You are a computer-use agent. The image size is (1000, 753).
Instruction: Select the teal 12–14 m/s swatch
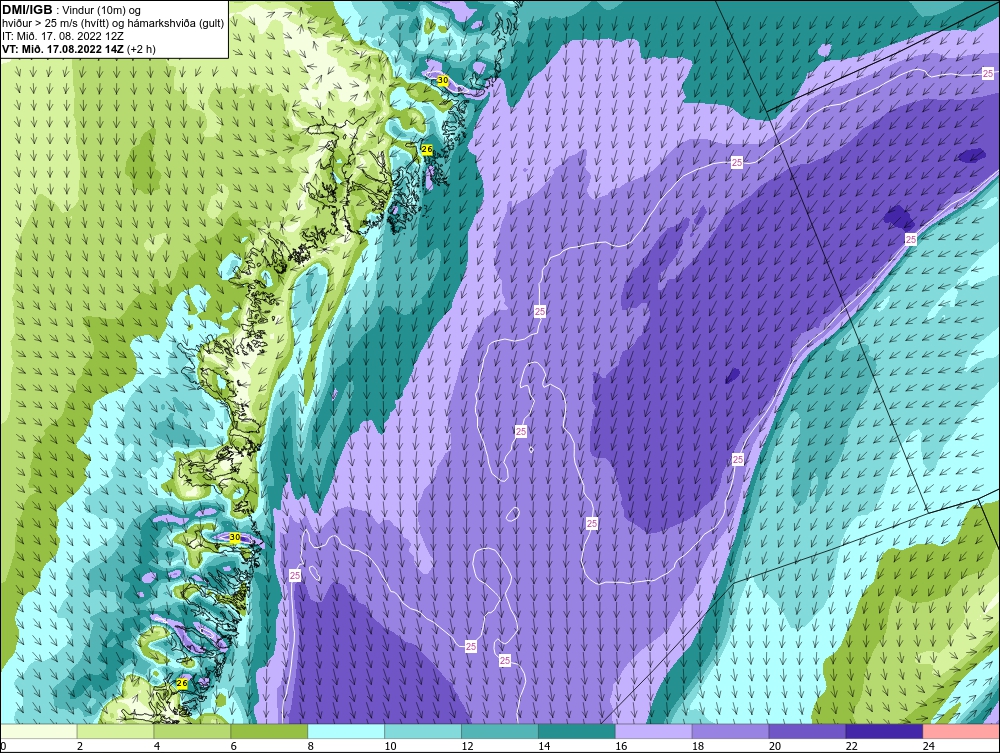click(x=499, y=731)
